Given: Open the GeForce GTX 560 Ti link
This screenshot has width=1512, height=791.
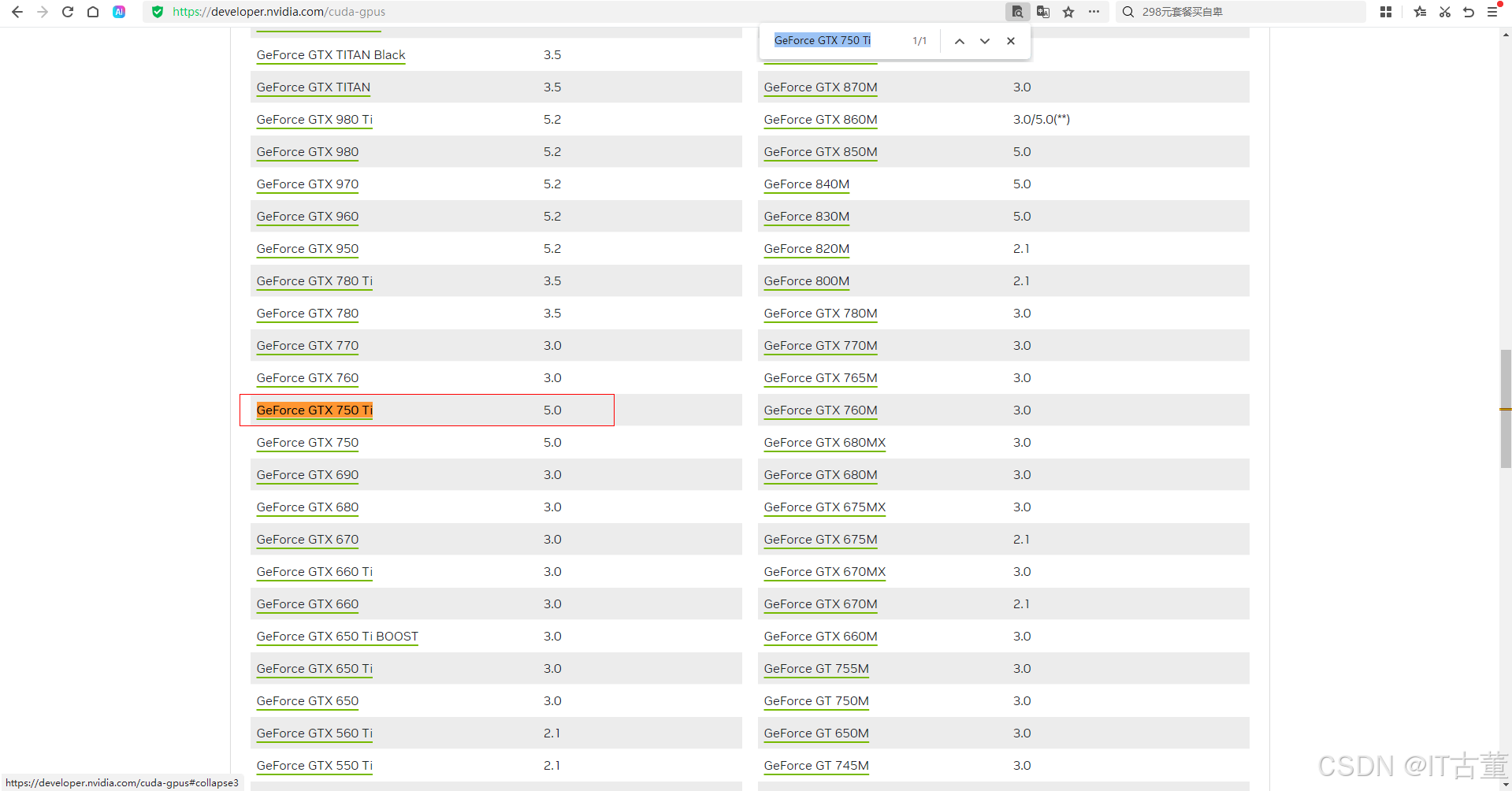Looking at the screenshot, I should coord(314,733).
